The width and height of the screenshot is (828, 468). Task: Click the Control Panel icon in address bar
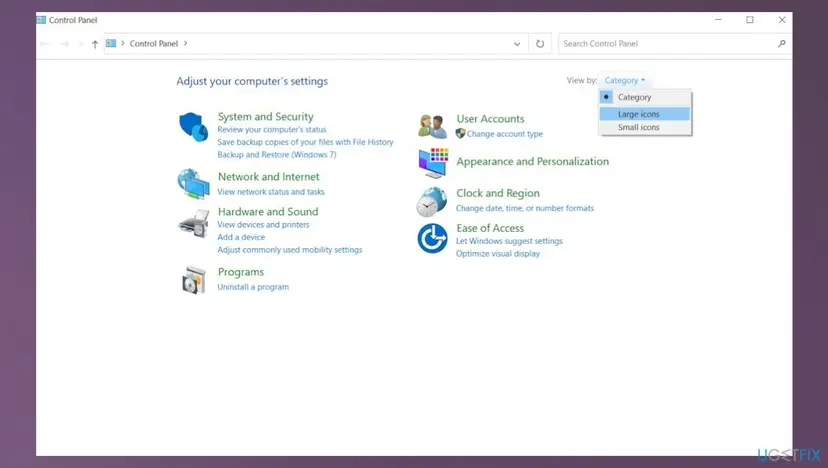pyautogui.click(x=111, y=43)
